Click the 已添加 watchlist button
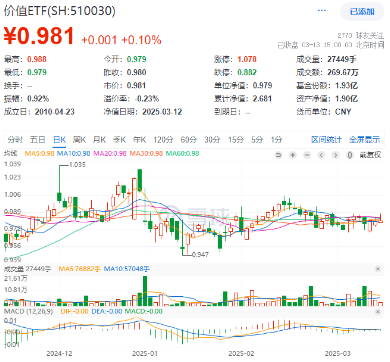This screenshot has height=362, width=390. pyautogui.click(x=362, y=12)
